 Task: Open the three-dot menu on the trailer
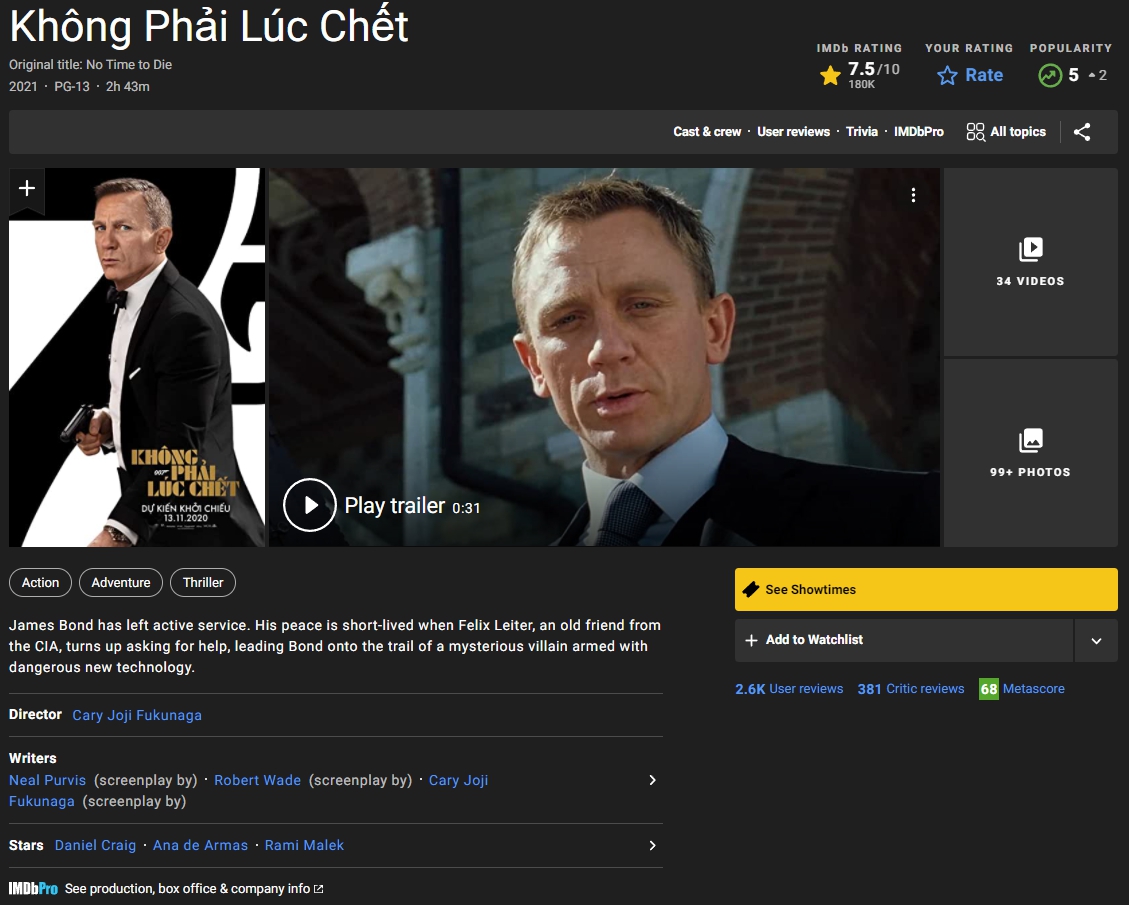[913, 195]
